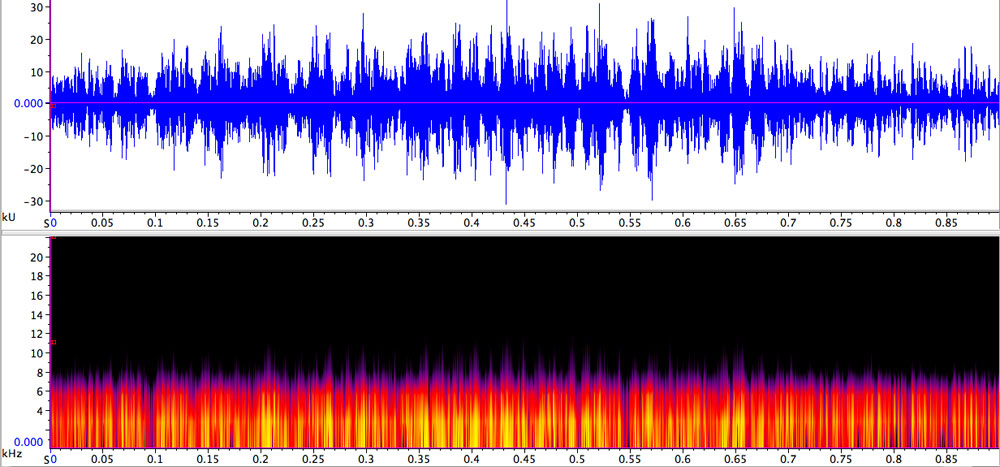Select the magenta horizontal zero line in waveform
The image size is (1000, 467).
524,103
